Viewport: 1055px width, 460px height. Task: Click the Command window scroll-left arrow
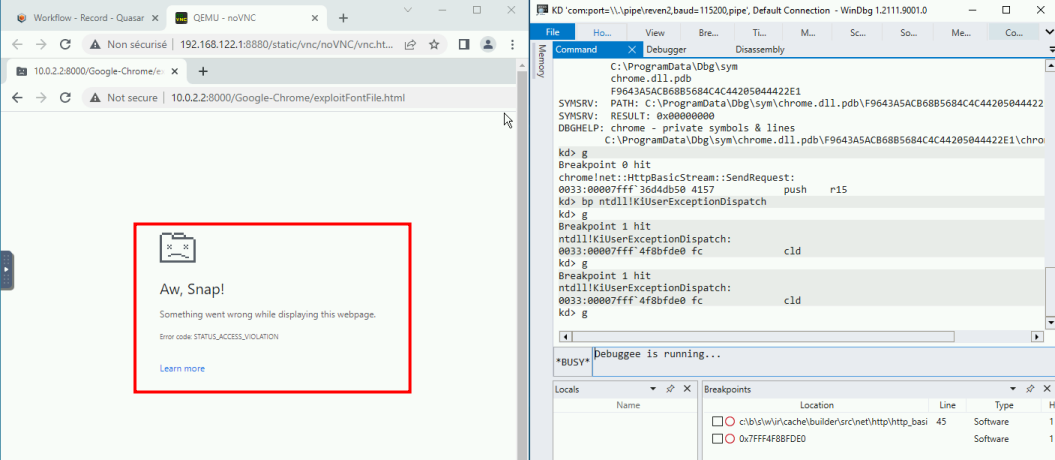tap(564, 336)
